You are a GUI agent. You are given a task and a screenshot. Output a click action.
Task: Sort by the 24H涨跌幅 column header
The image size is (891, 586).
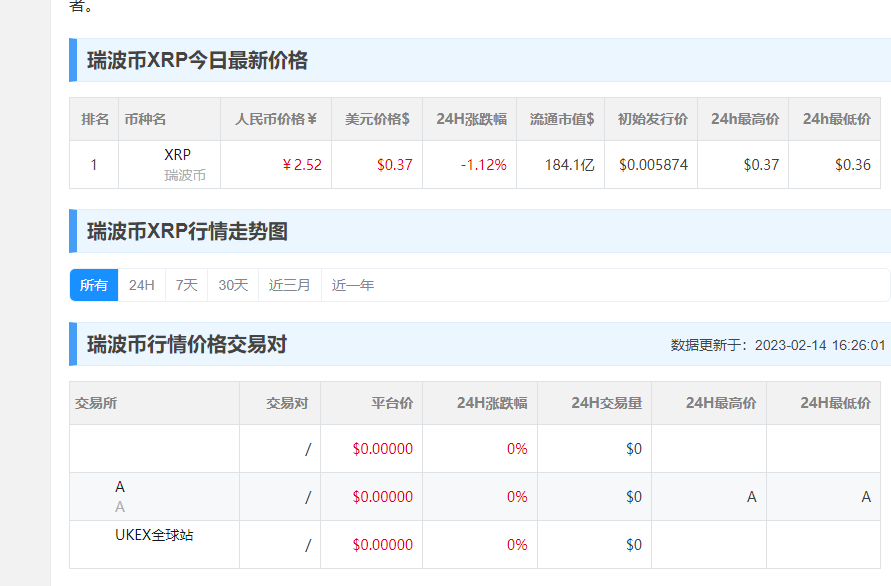(x=467, y=119)
